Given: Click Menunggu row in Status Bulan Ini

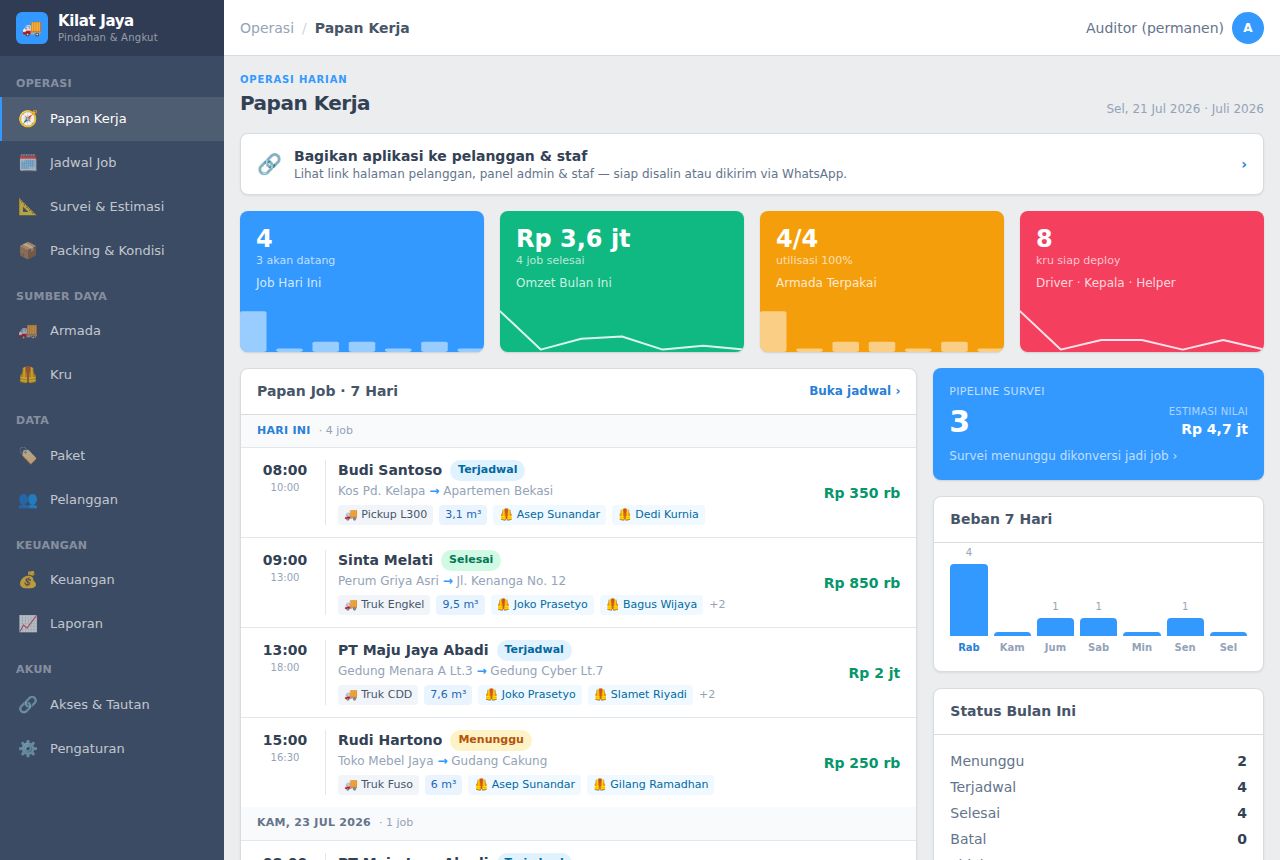Looking at the screenshot, I should 1098,761.
